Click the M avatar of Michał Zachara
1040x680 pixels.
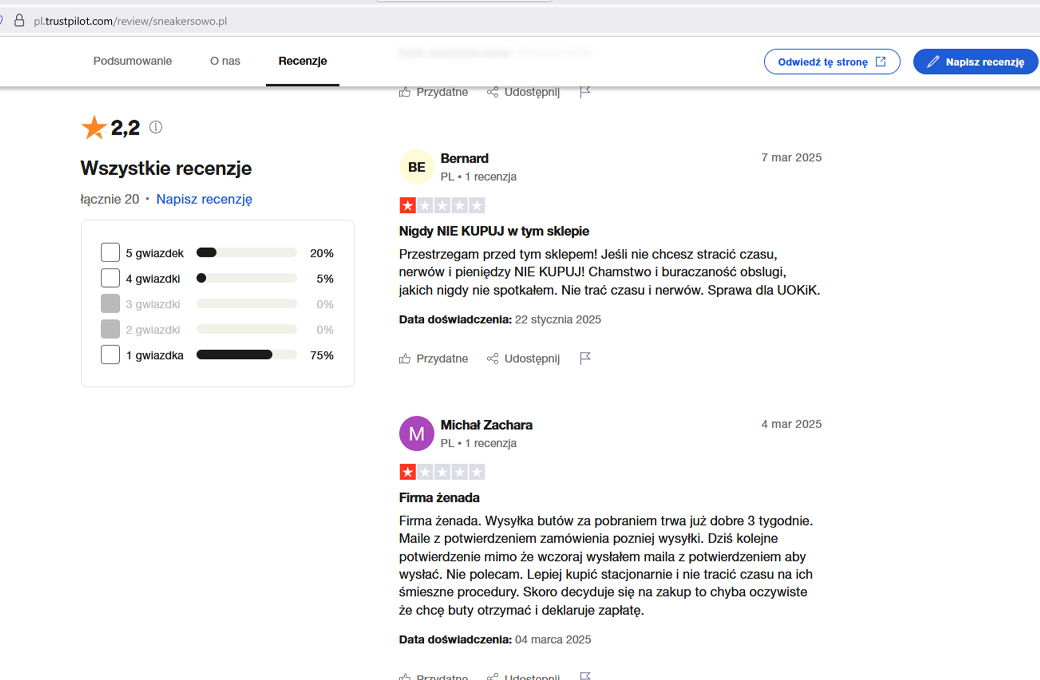point(417,434)
